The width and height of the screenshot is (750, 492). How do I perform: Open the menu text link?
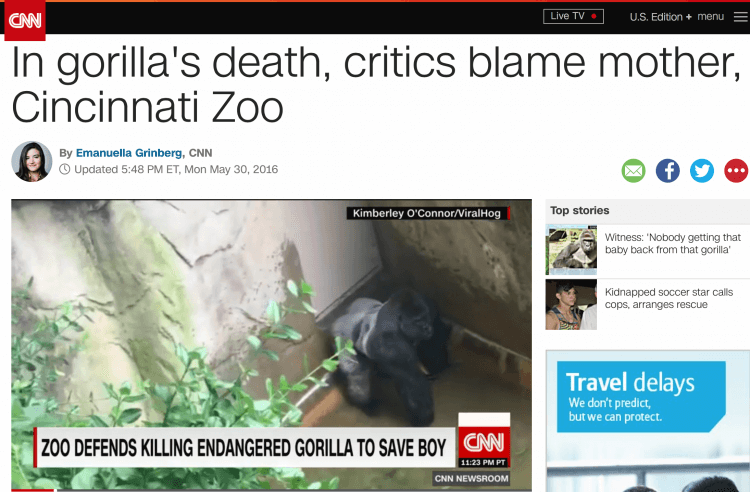click(x=710, y=17)
